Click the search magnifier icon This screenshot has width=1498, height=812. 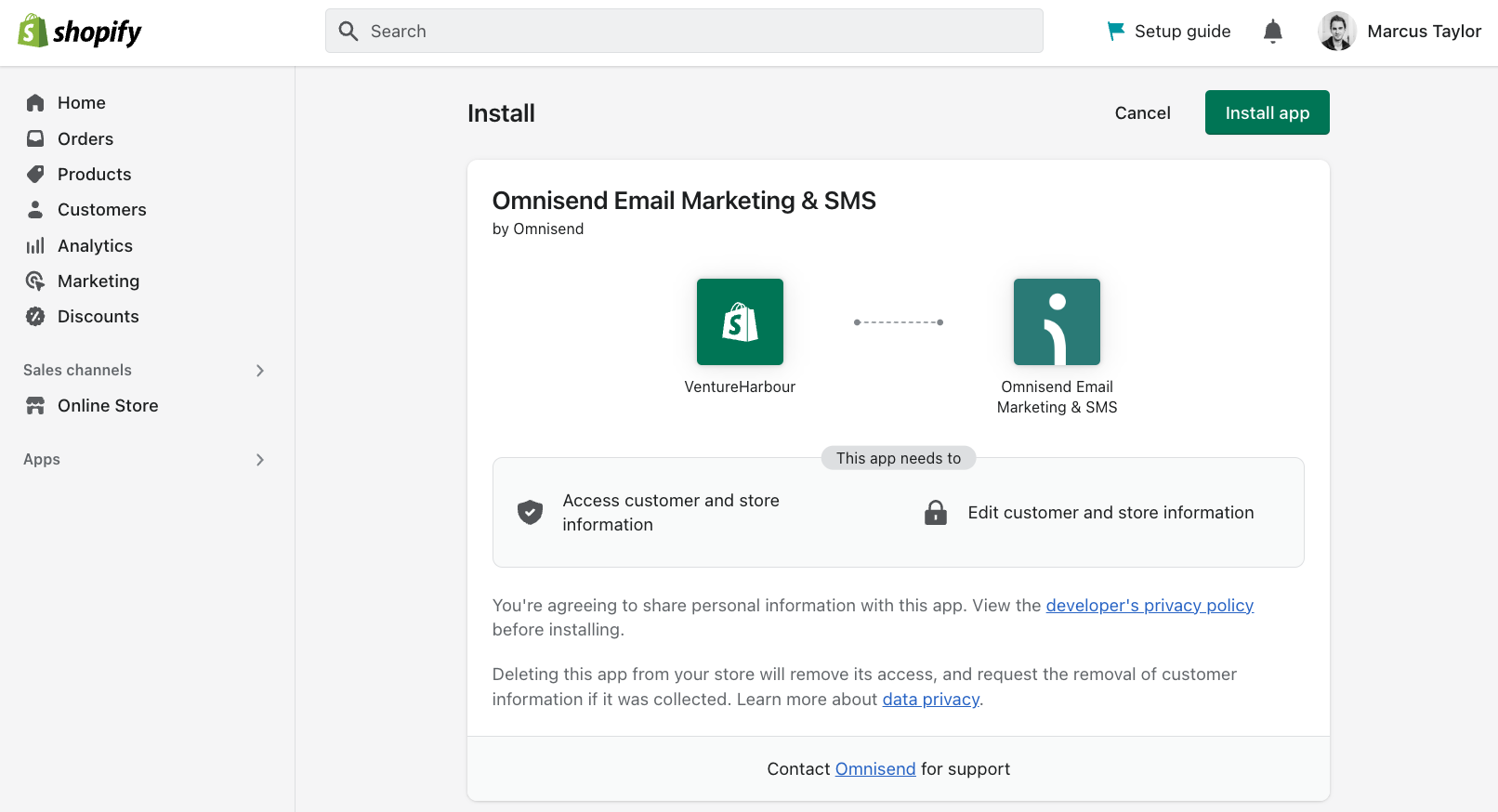(x=348, y=32)
